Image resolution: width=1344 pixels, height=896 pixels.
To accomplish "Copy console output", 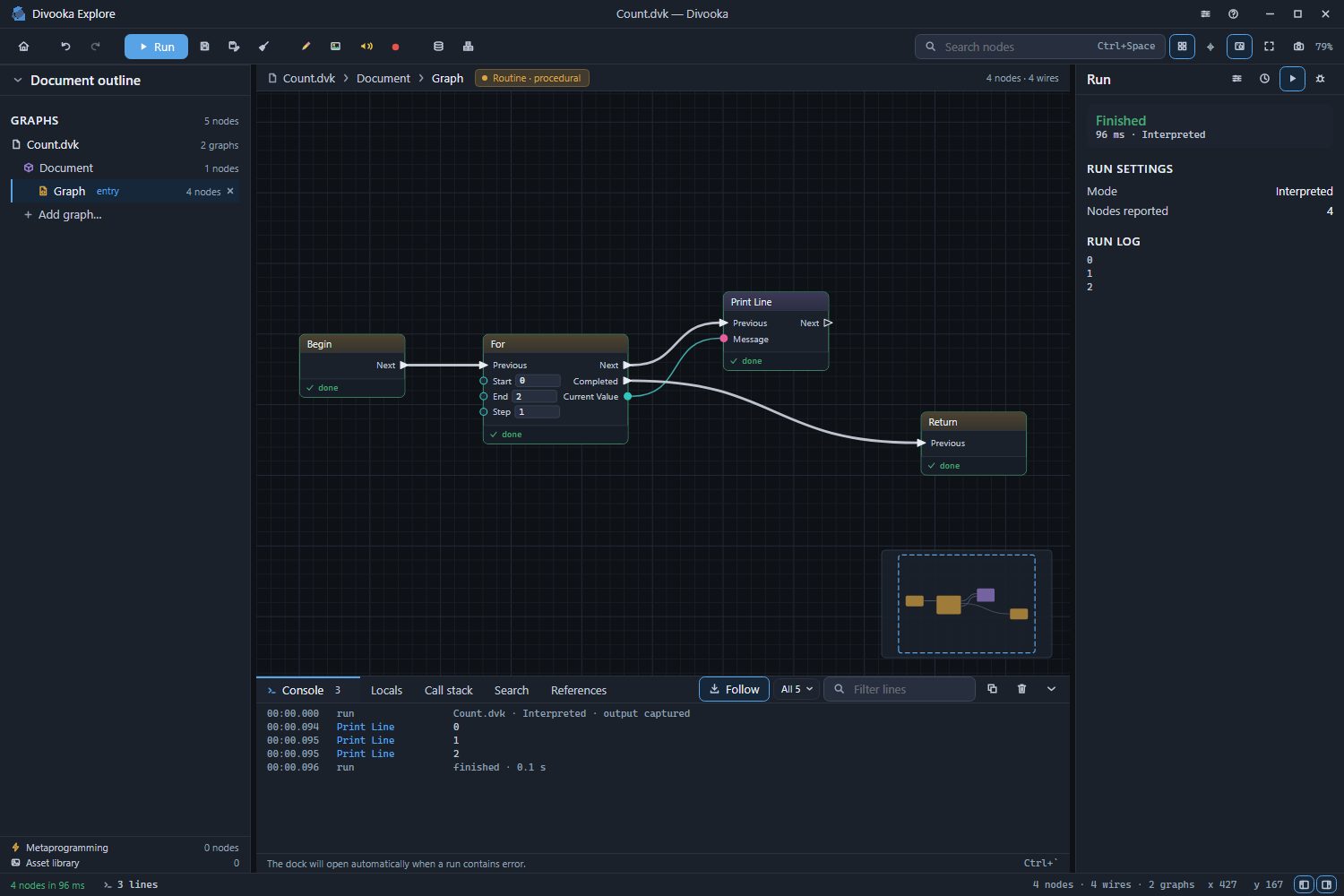I will (992, 689).
